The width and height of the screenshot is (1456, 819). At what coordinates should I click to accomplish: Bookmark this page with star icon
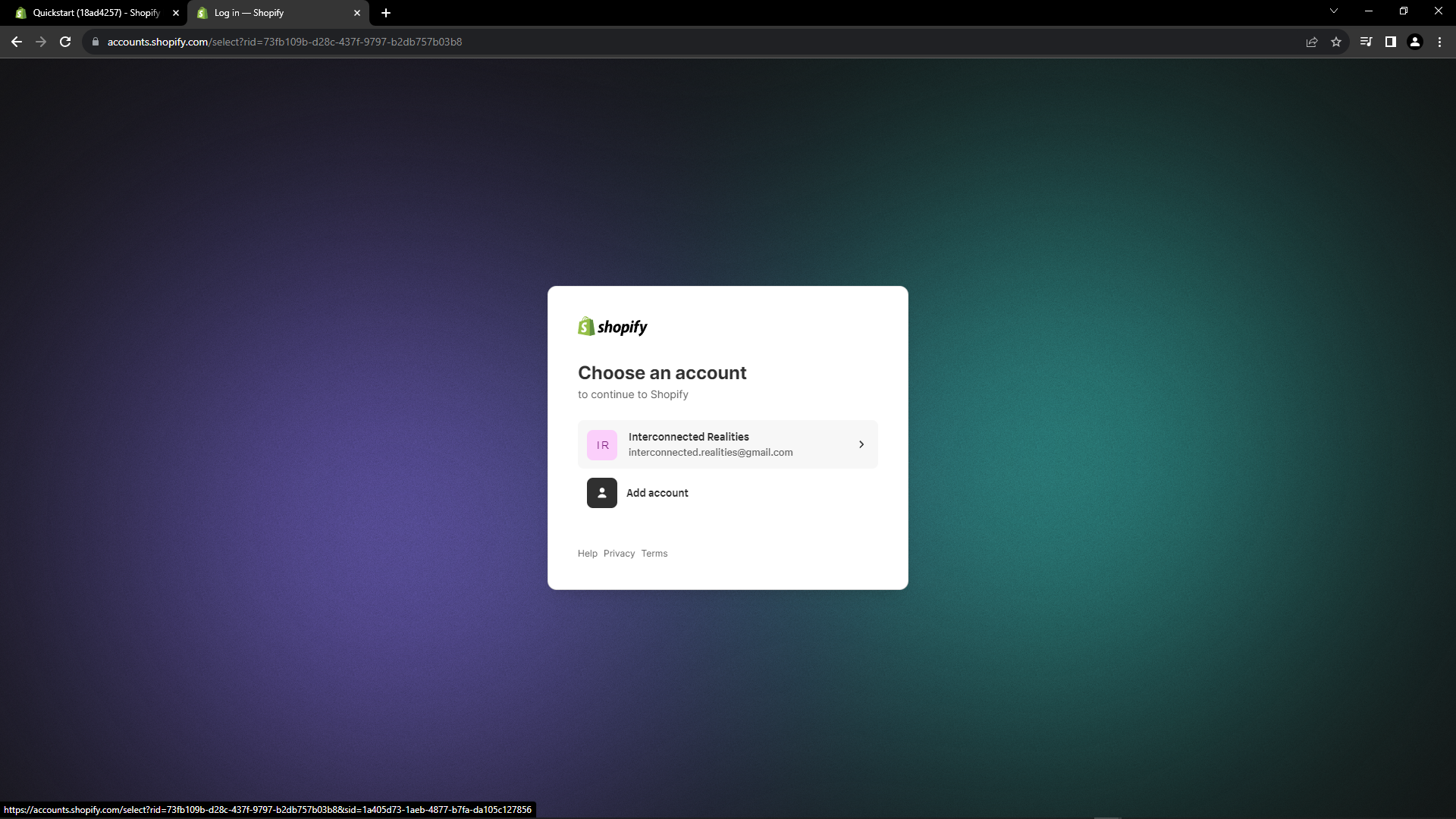[1336, 42]
